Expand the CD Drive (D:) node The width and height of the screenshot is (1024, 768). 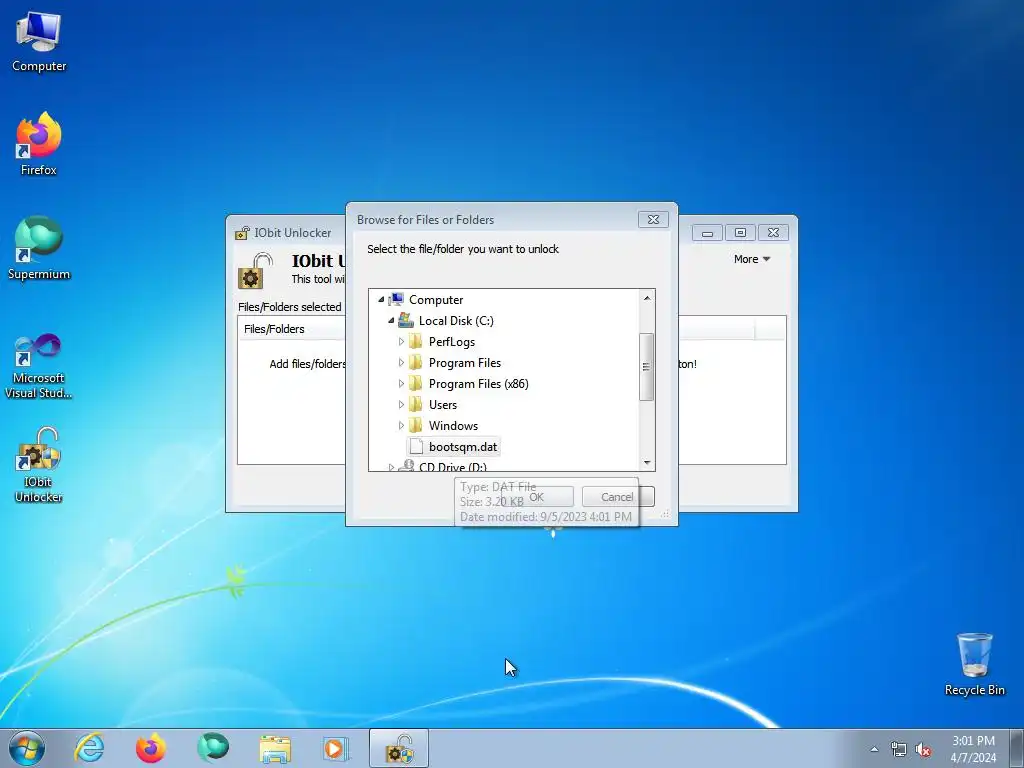coord(391,467)
